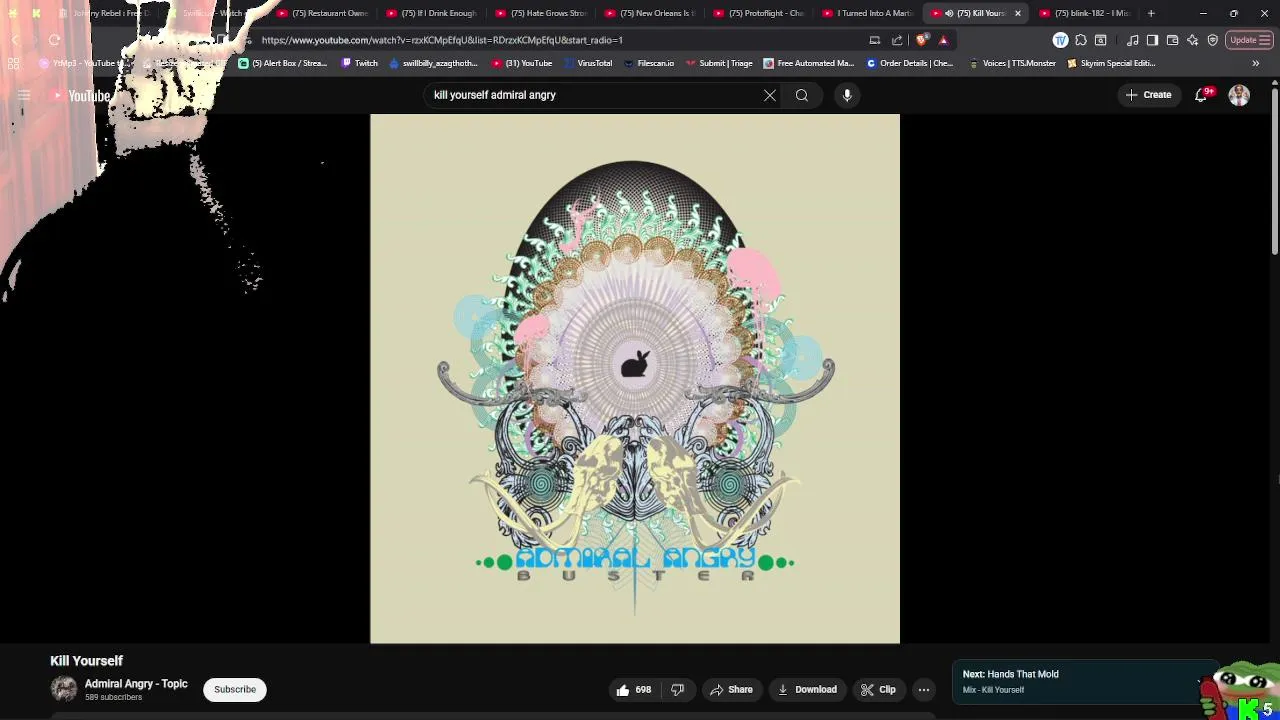This screenshot has width=1280, height=720.
Task: Open the Brave Wallet icon
Action: [1172, 40]
